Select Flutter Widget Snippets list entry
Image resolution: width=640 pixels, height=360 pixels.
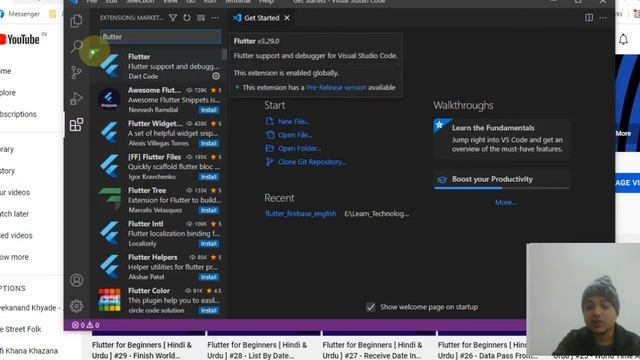[158, 133]
